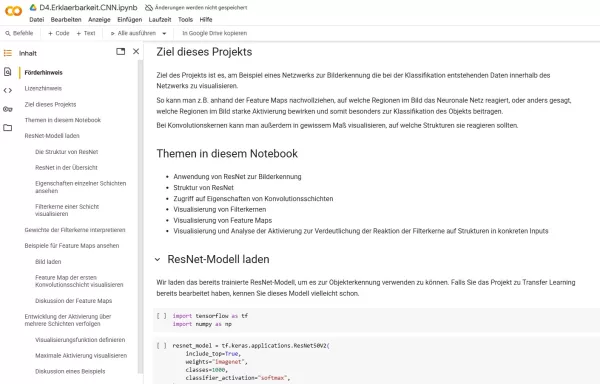Screen dimensions: 600x384
Task: Click inside the import tensorflow code line
Action: 210,316
